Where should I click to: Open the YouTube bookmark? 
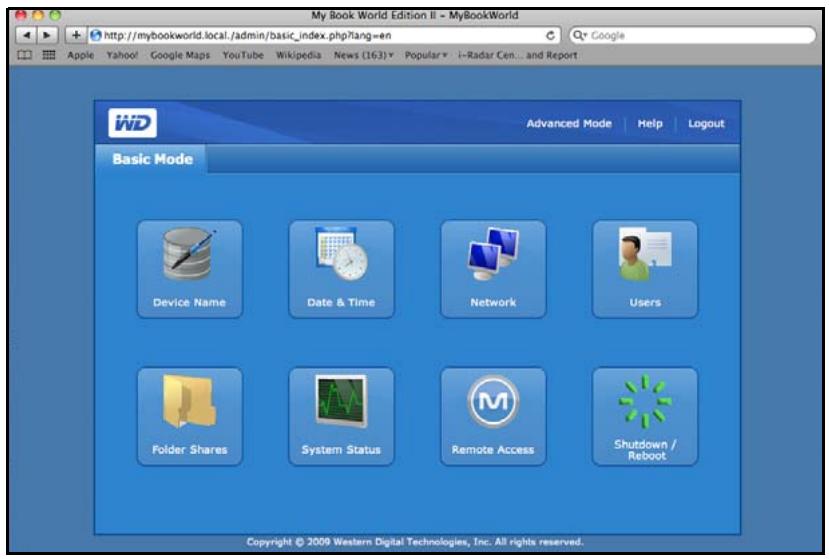[243, 55]
